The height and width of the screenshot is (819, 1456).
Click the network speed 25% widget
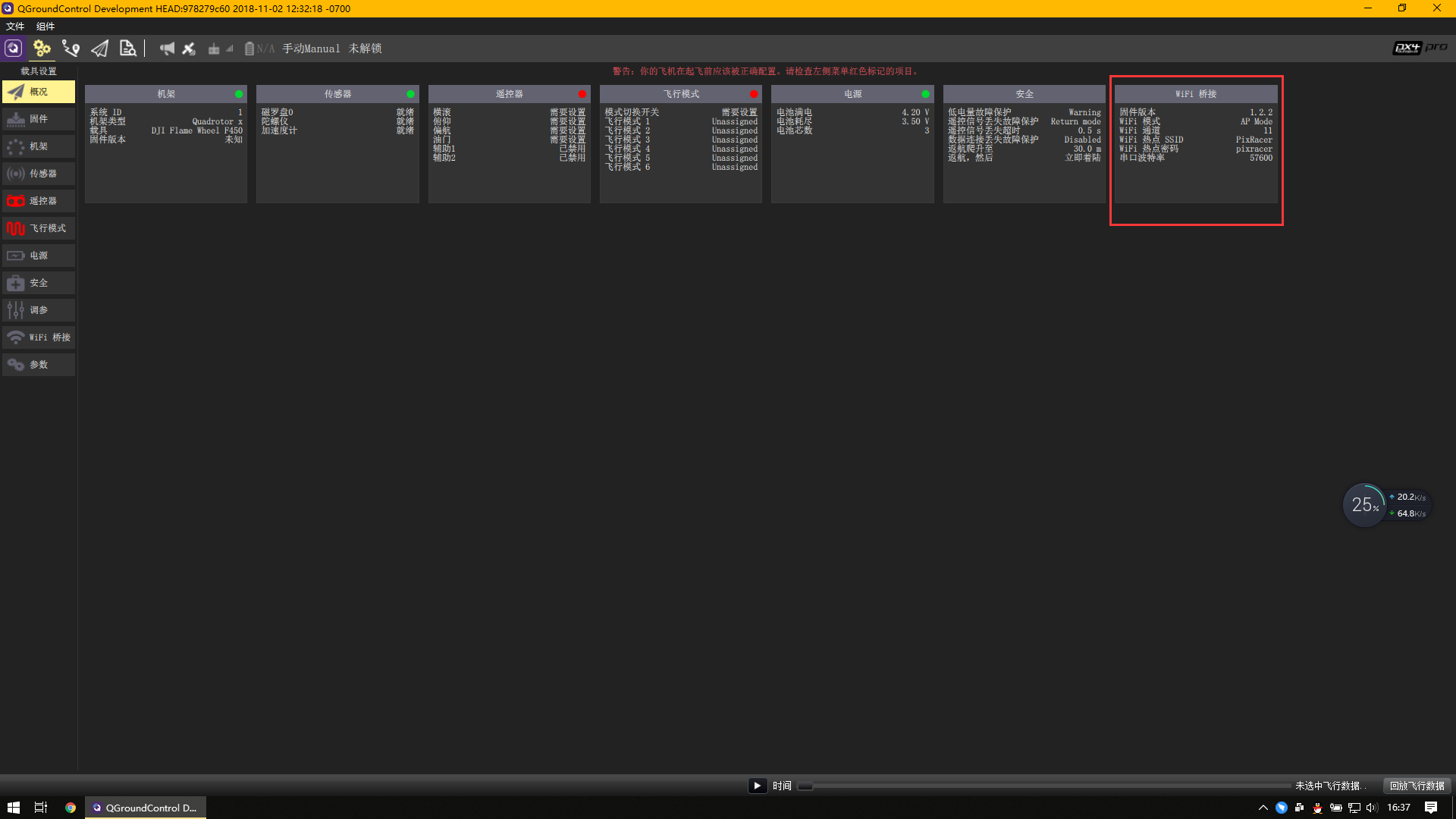pos(1385,505)
